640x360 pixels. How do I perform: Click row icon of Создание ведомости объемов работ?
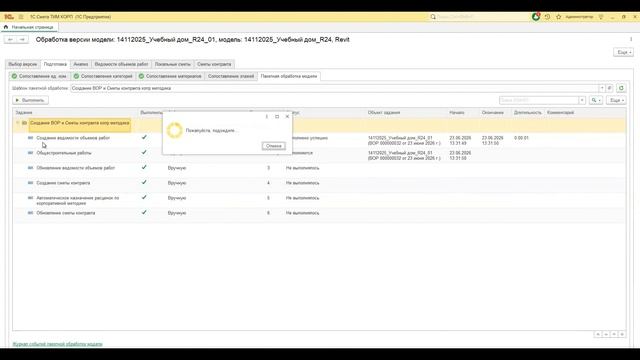[x=30, y=138]
